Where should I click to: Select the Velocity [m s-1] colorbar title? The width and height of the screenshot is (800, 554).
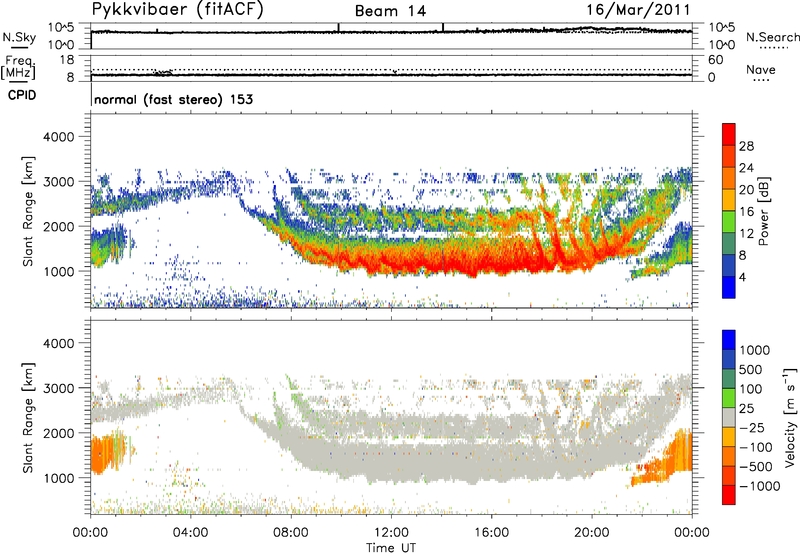click(790, 417)
